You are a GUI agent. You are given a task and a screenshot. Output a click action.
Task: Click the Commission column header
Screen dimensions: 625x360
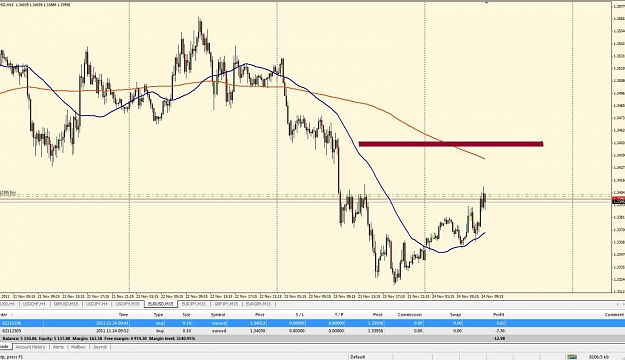point(410,315)
